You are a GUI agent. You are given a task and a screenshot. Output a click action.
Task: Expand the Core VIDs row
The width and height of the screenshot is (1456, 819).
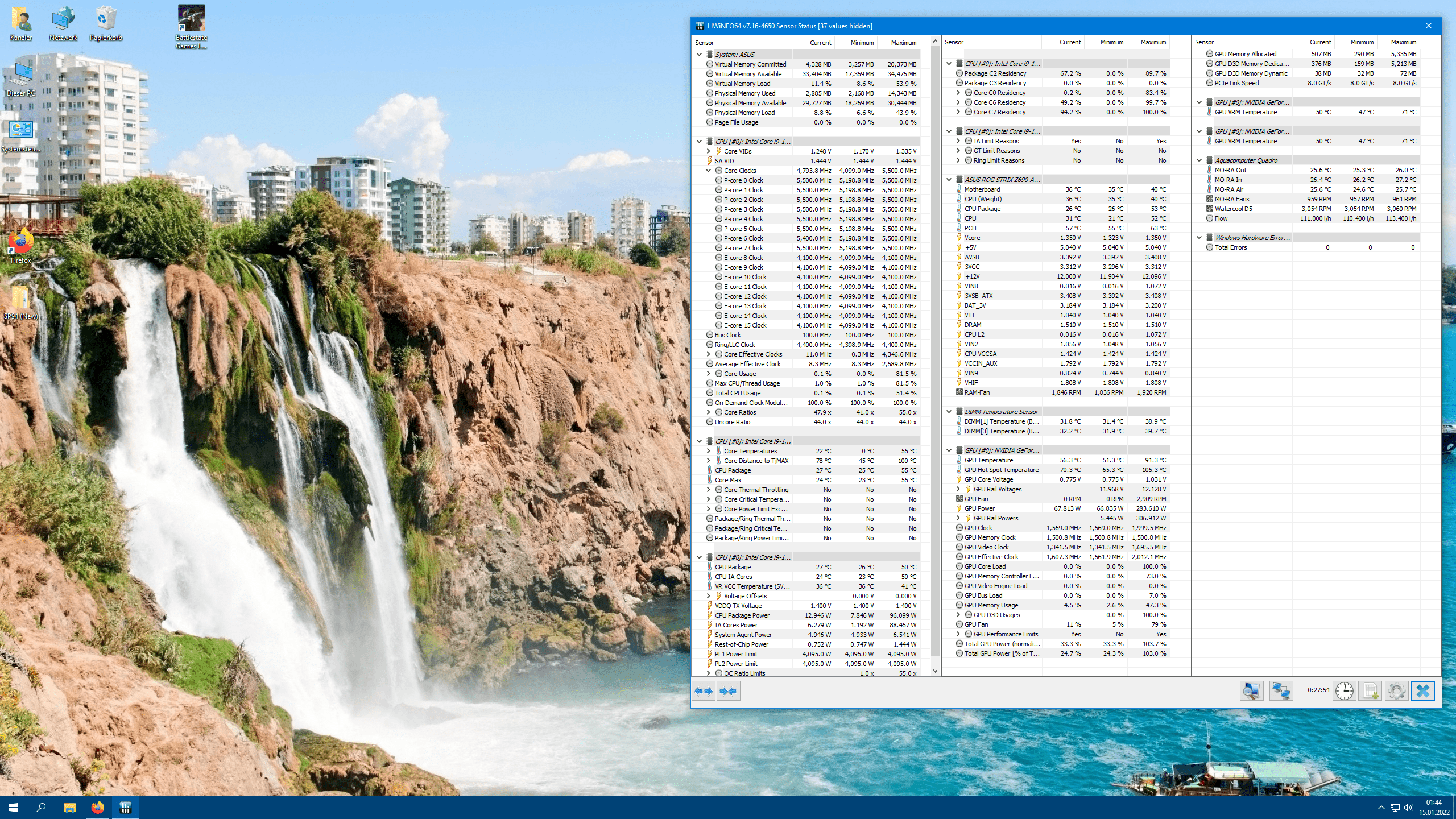tap(708, 151)
